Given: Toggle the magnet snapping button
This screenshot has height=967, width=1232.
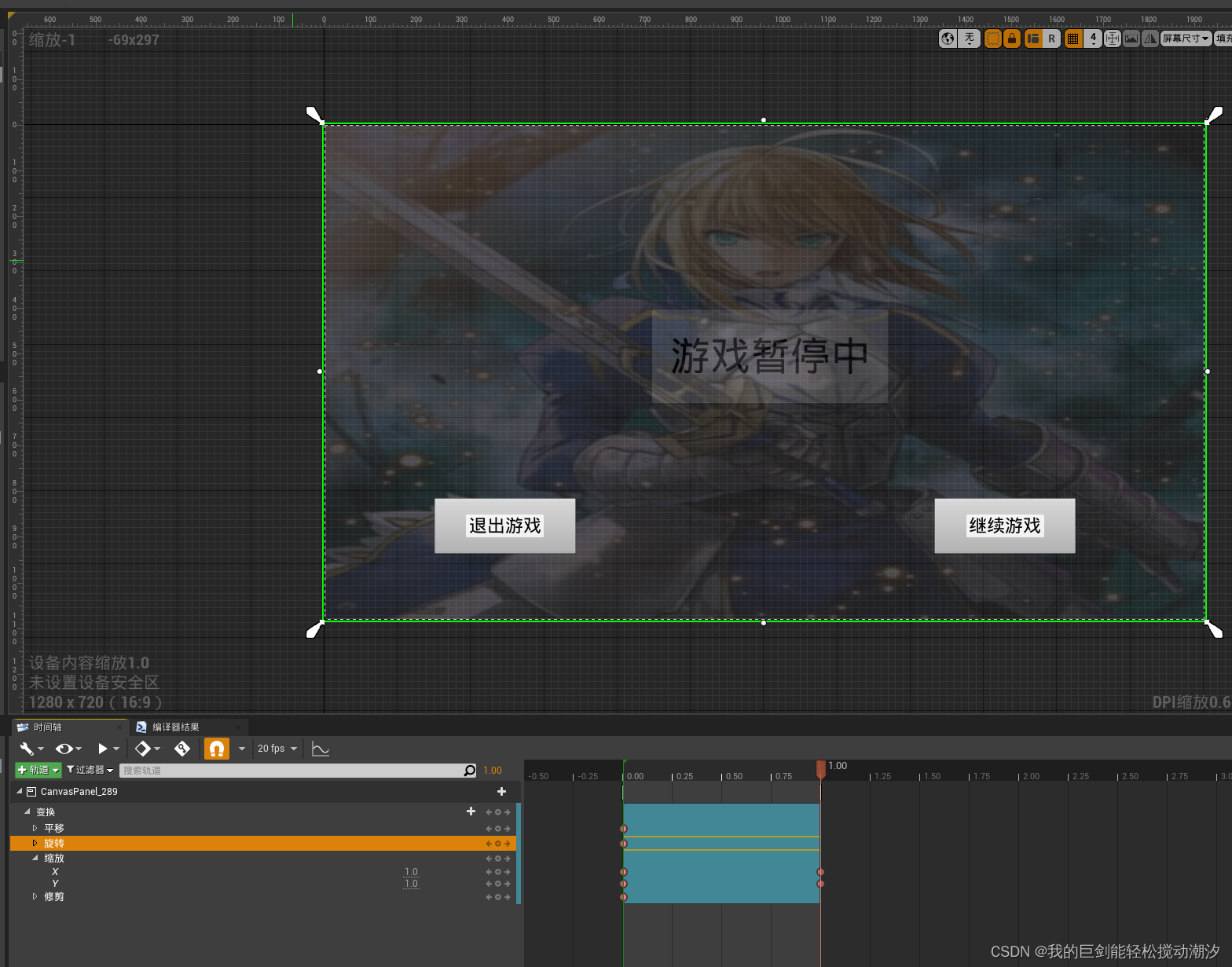Looking at the screenshot, I should (x=216, y=749).
